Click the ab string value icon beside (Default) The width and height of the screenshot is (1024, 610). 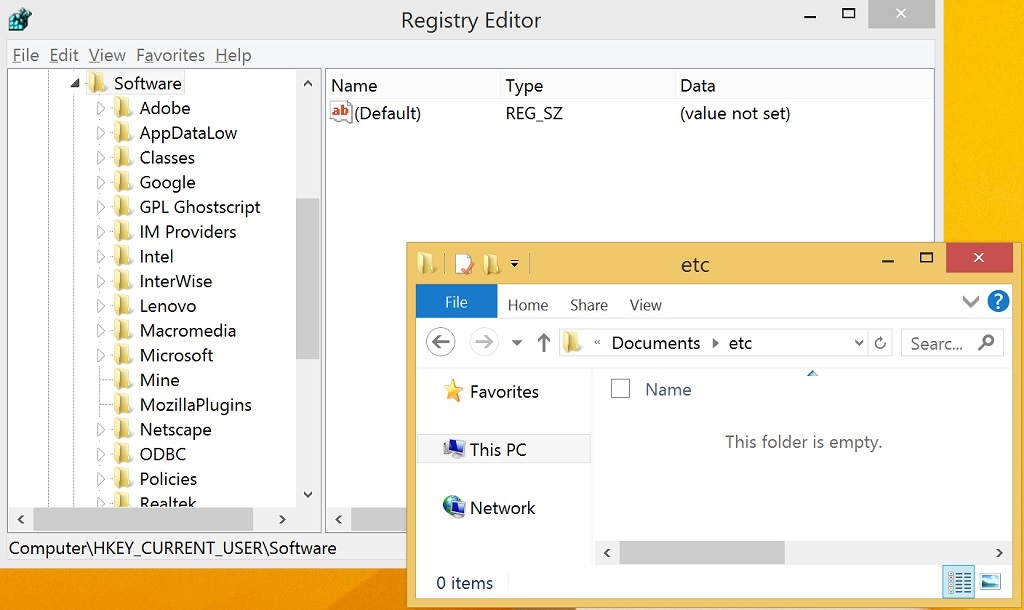pos(341,112)
